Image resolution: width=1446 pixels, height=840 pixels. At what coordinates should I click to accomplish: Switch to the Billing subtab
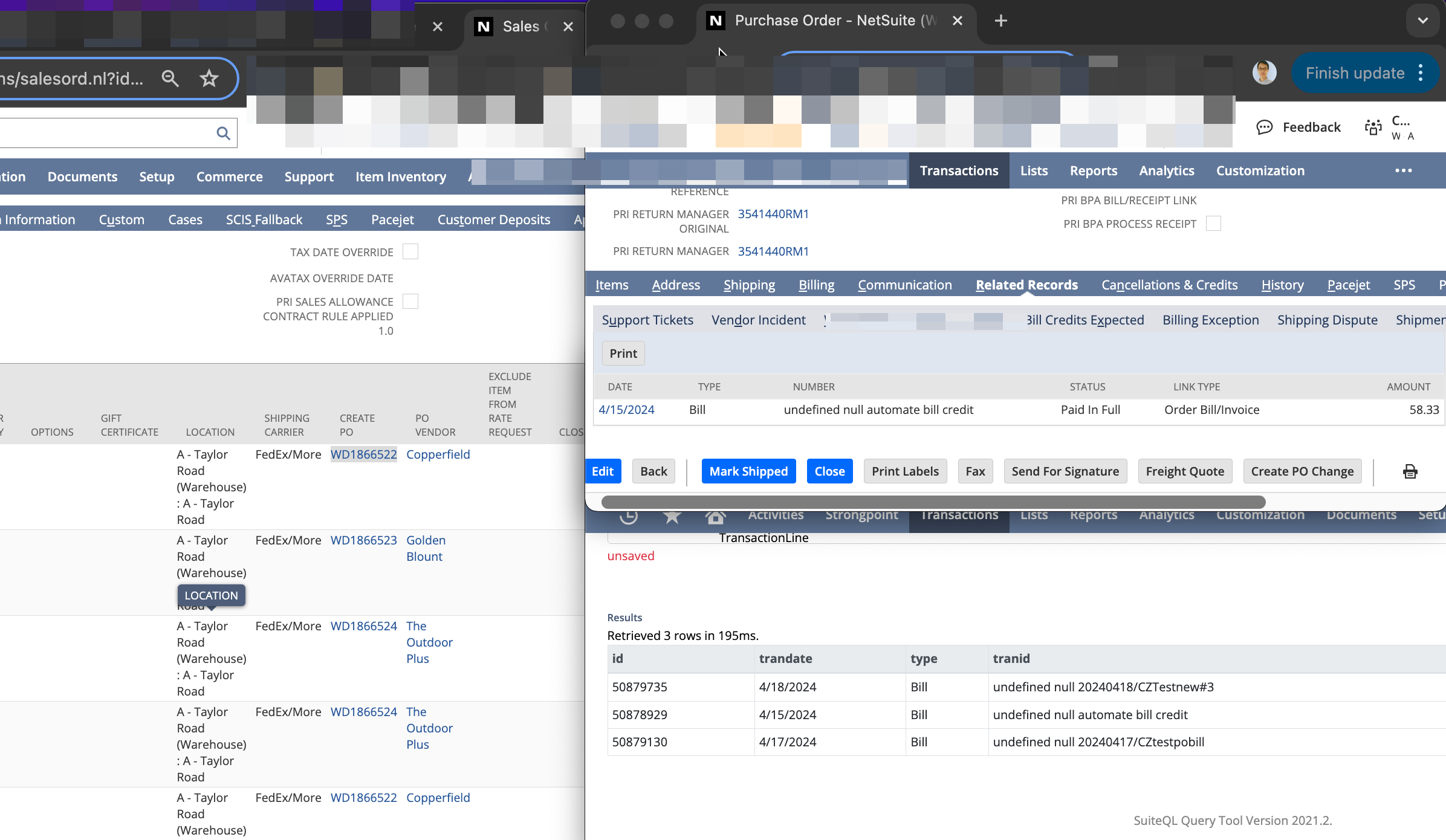817,285
